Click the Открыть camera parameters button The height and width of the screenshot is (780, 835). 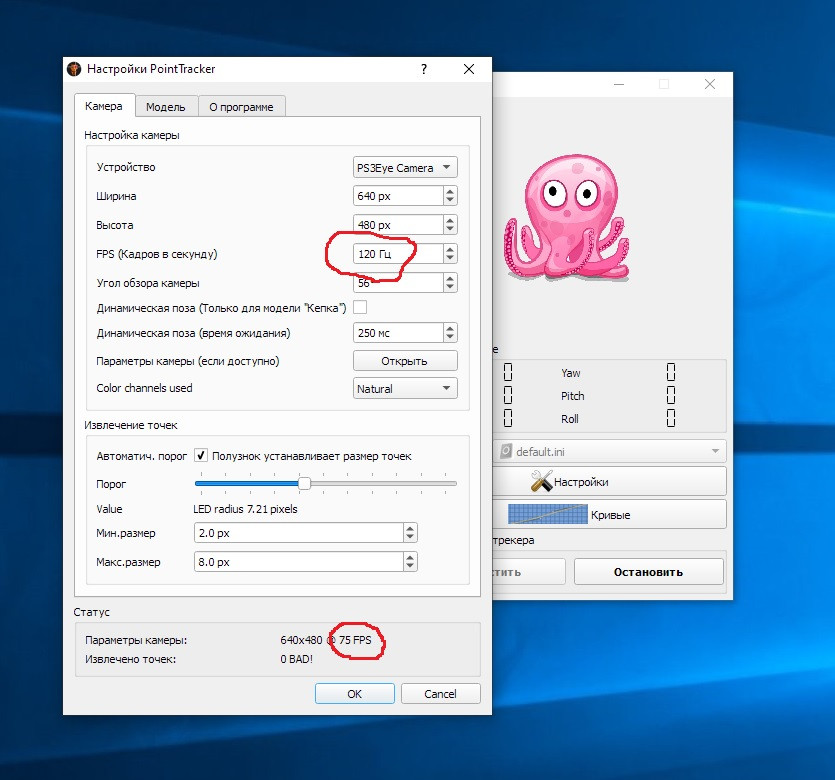point(405,361)
